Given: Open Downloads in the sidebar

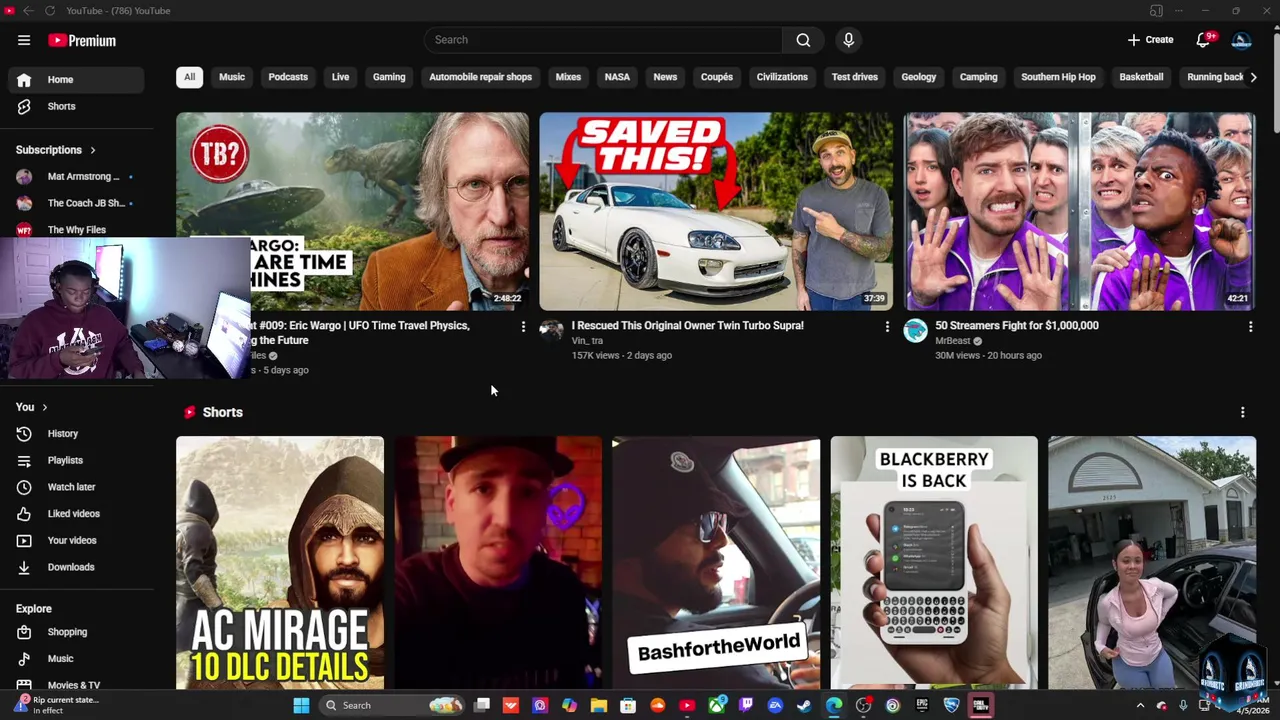Looking at the screenshot, I should [76, 567].
